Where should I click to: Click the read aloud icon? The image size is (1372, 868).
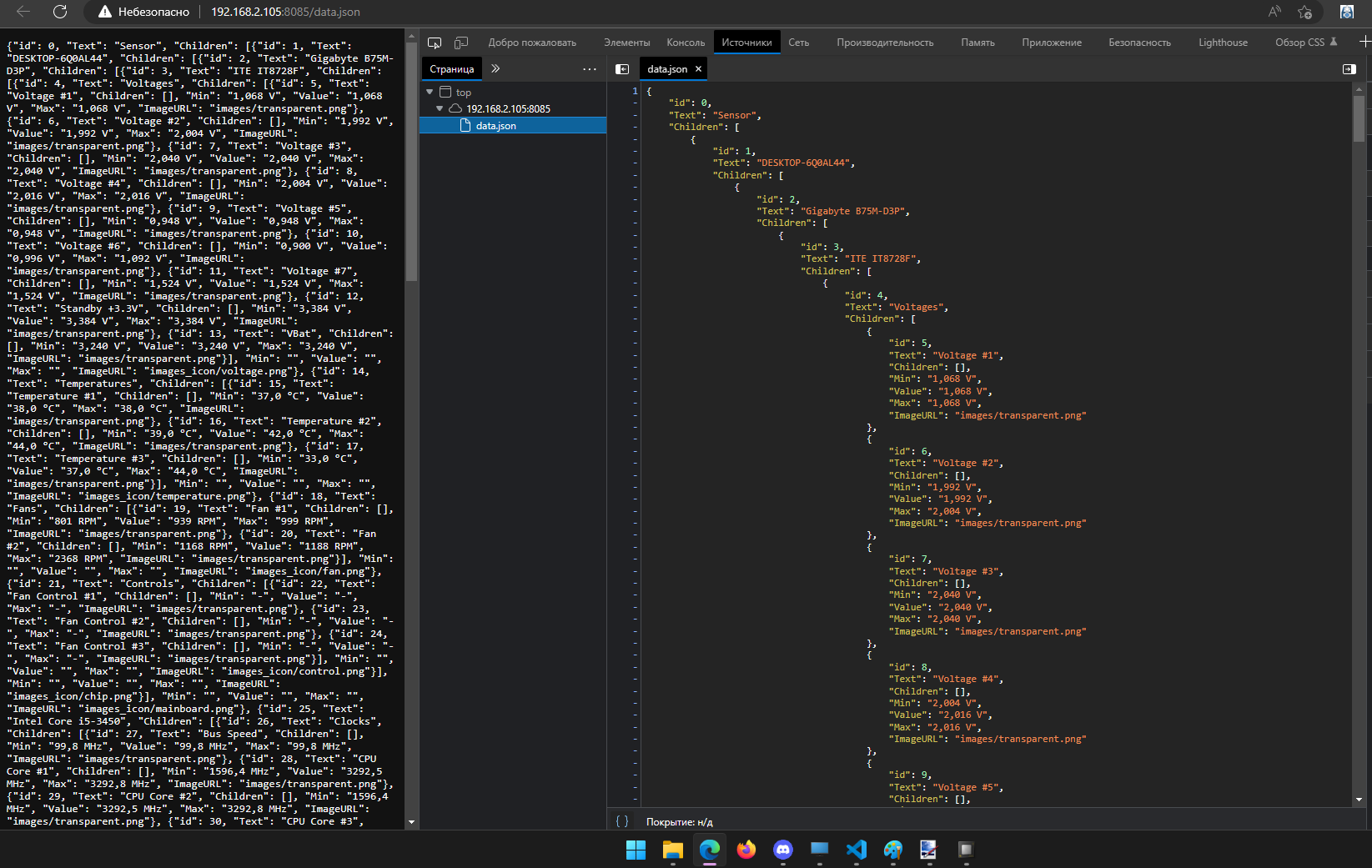point(1274,12)
